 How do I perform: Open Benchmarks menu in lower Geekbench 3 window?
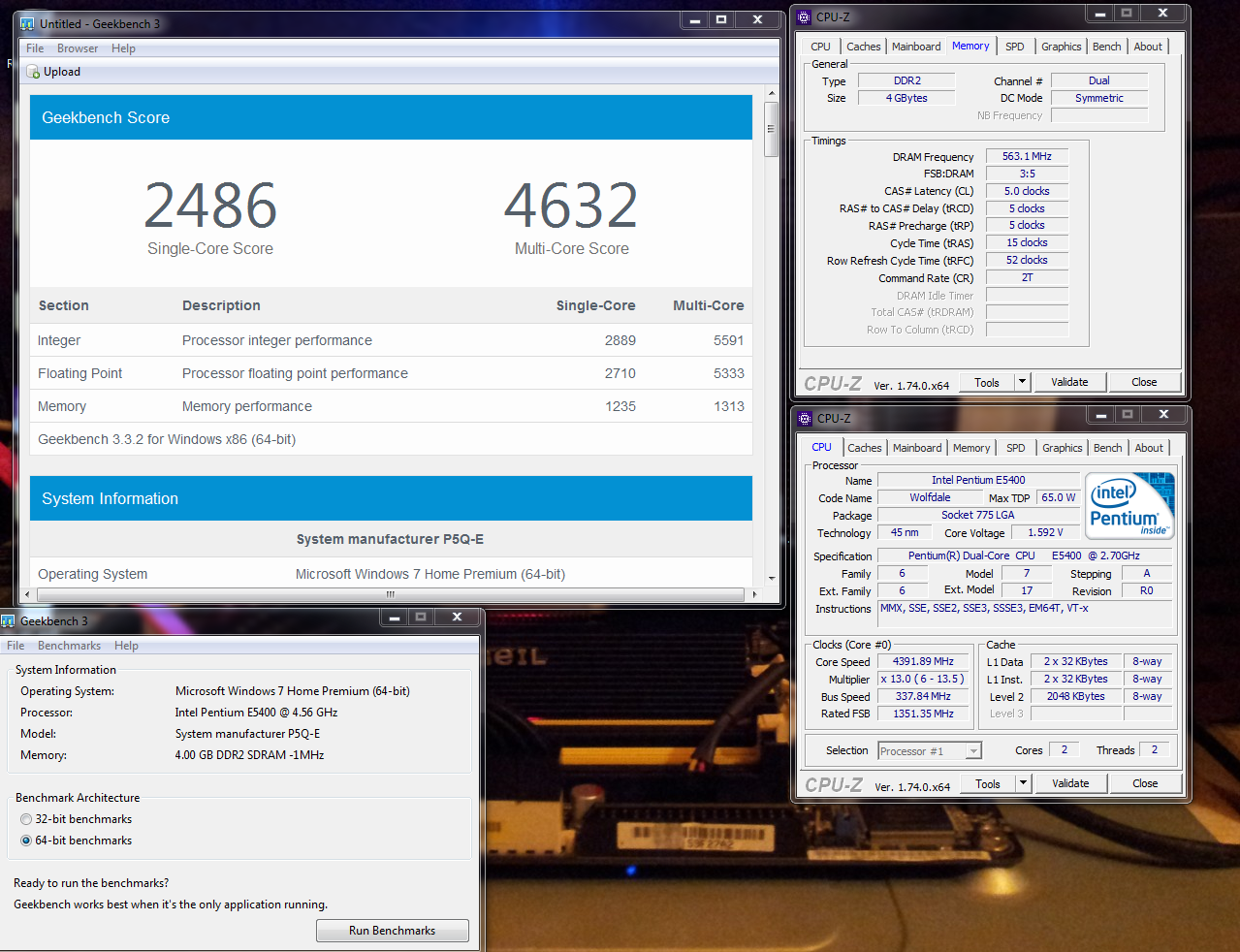[x=69, y=646]
